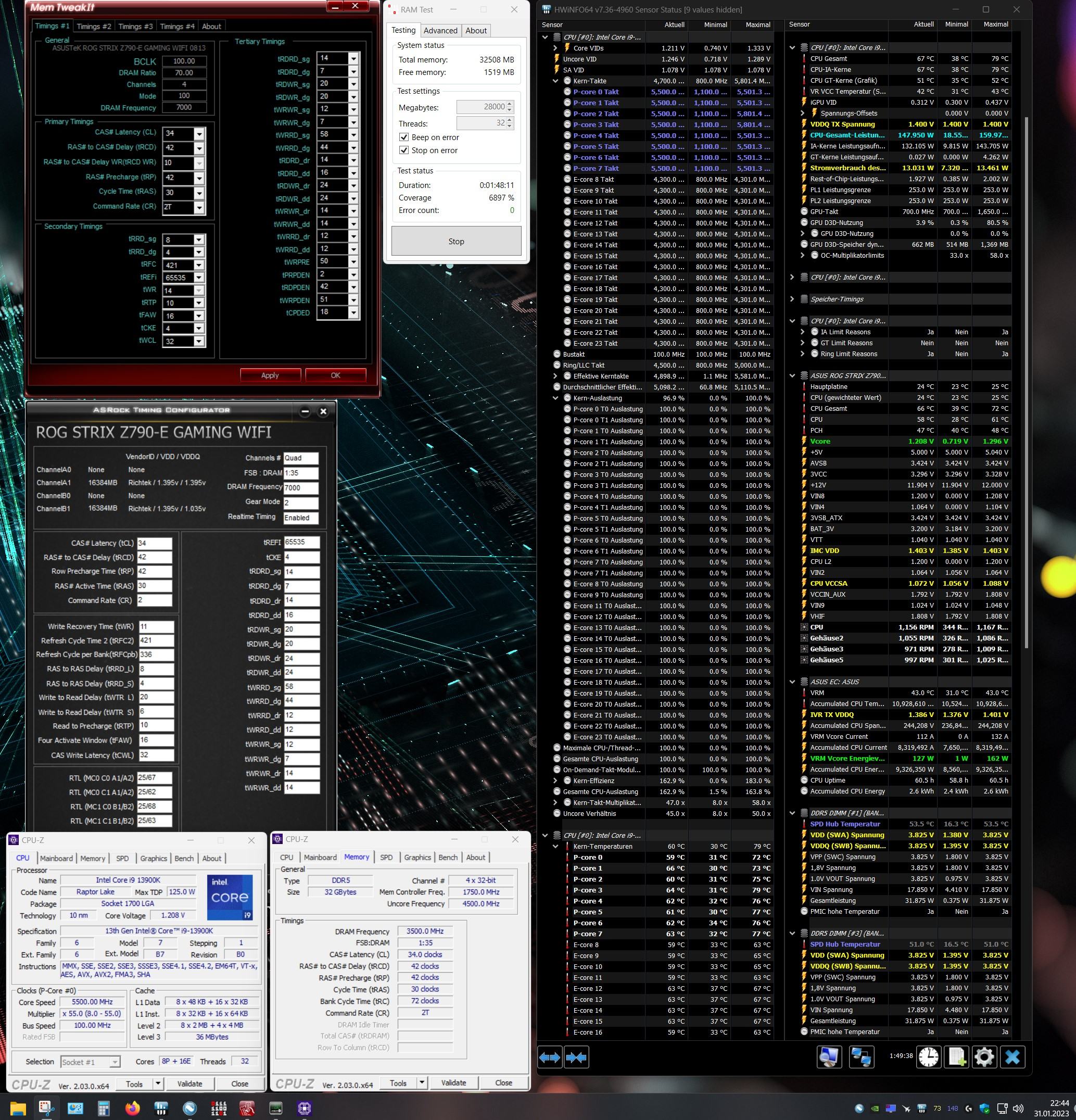This screenshot has width=1076, height=1120.
Task: Click Validate in left CPU-Z window
Action: [189, 1084]
